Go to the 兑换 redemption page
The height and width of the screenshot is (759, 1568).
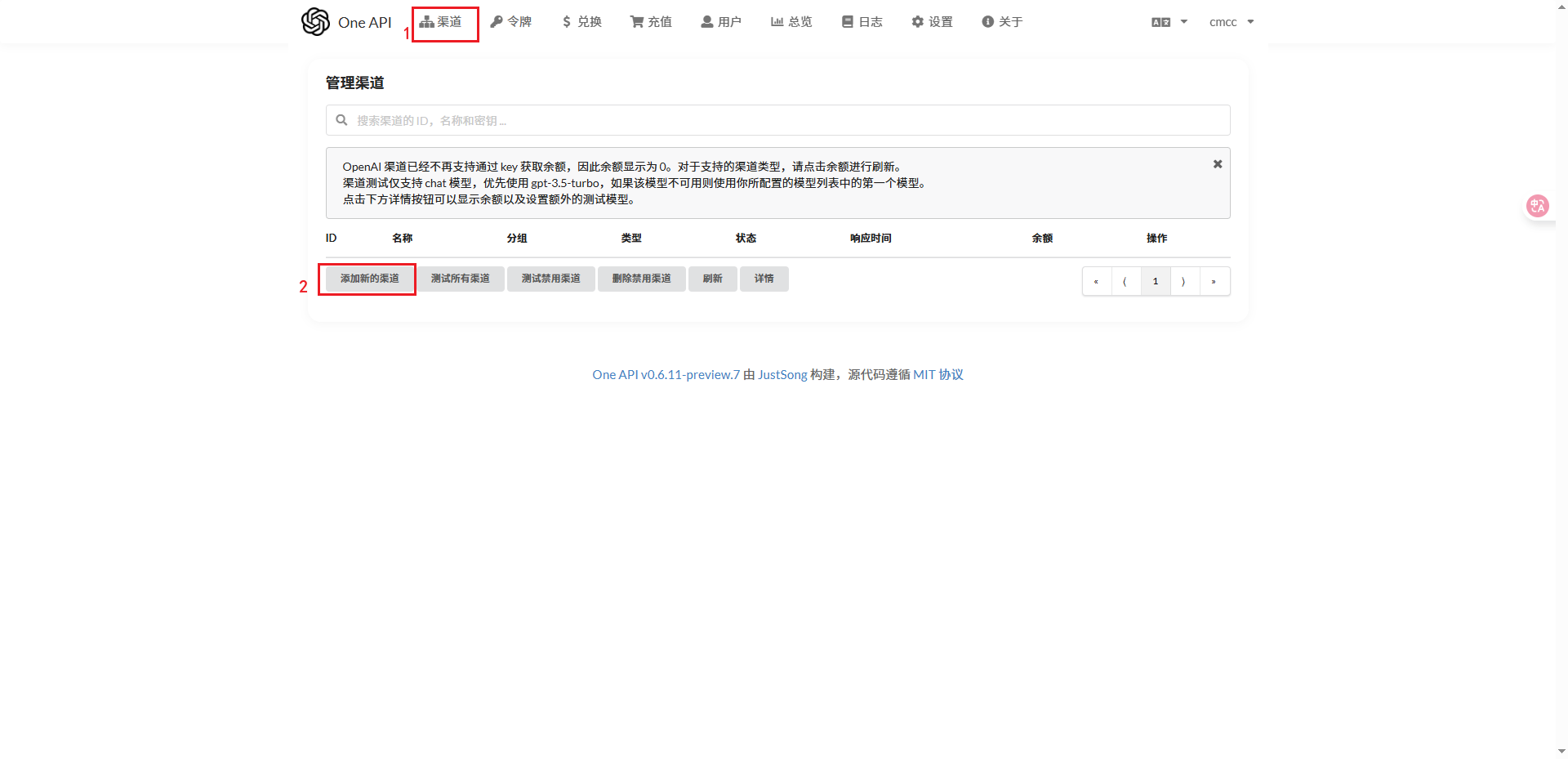pyautogui.click(x=581, y=22)
